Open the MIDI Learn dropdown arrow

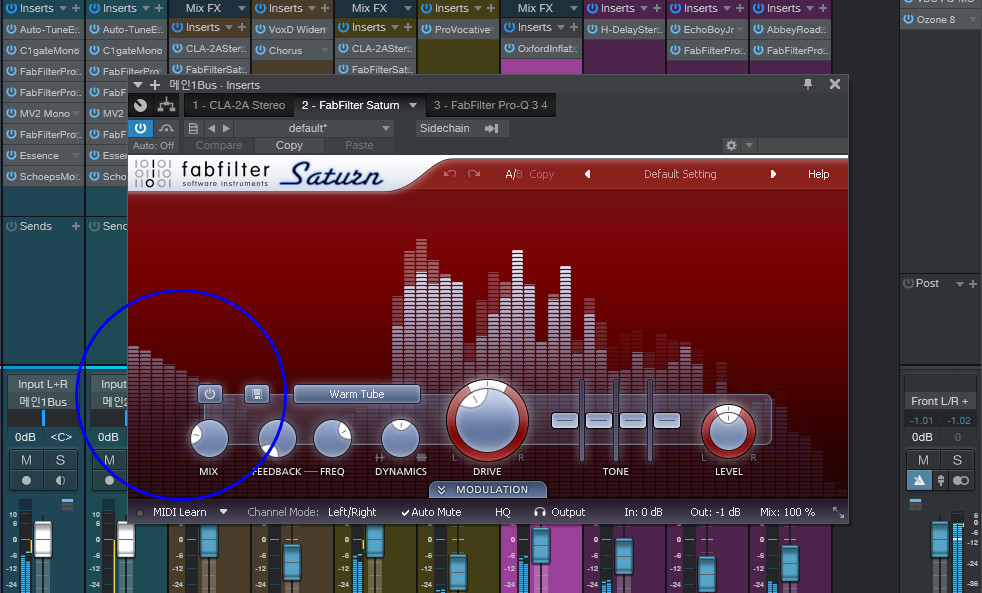pyautogui.click(x=224, y=512)
